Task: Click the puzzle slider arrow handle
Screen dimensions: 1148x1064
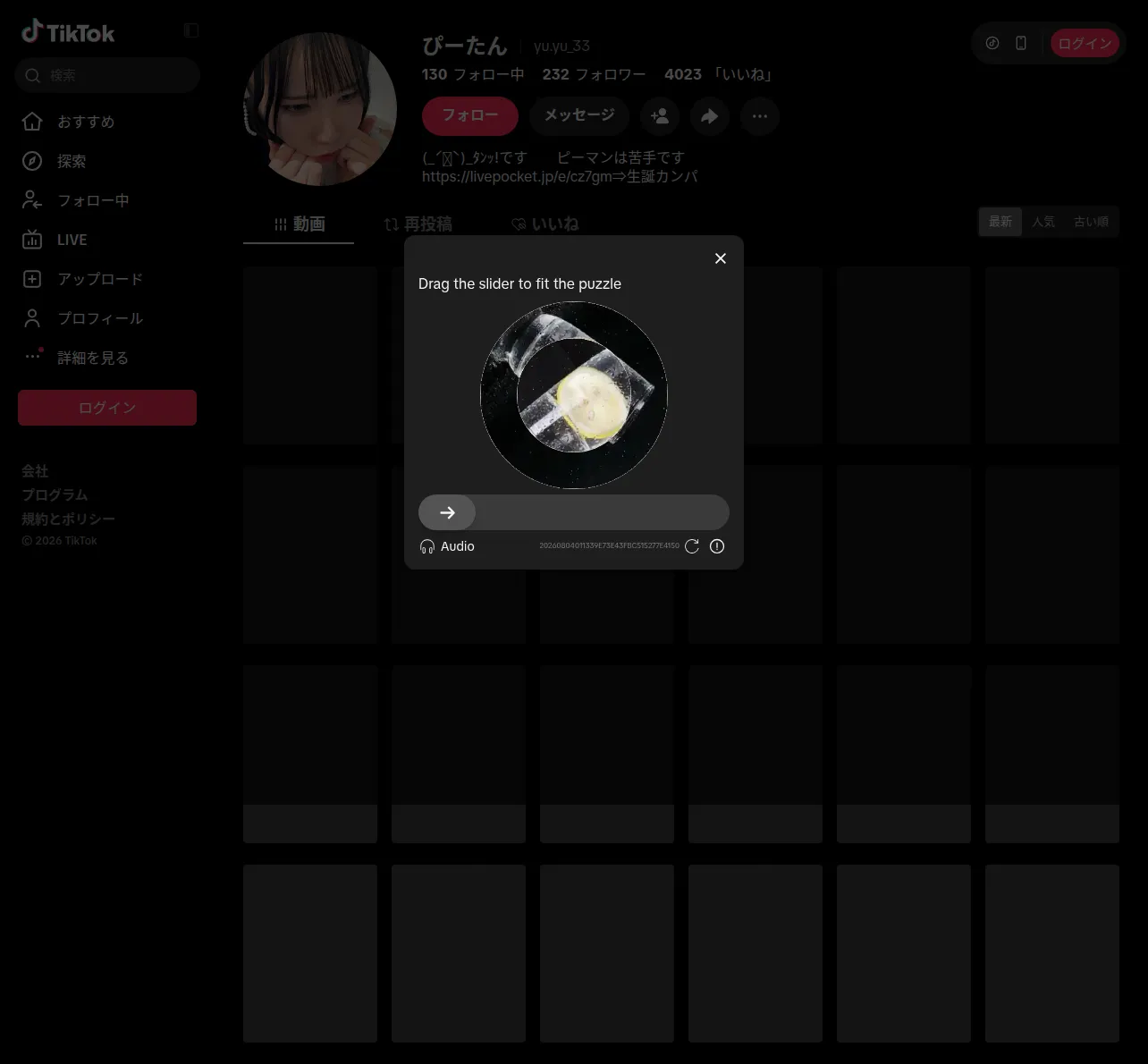Action: point(447,512)
